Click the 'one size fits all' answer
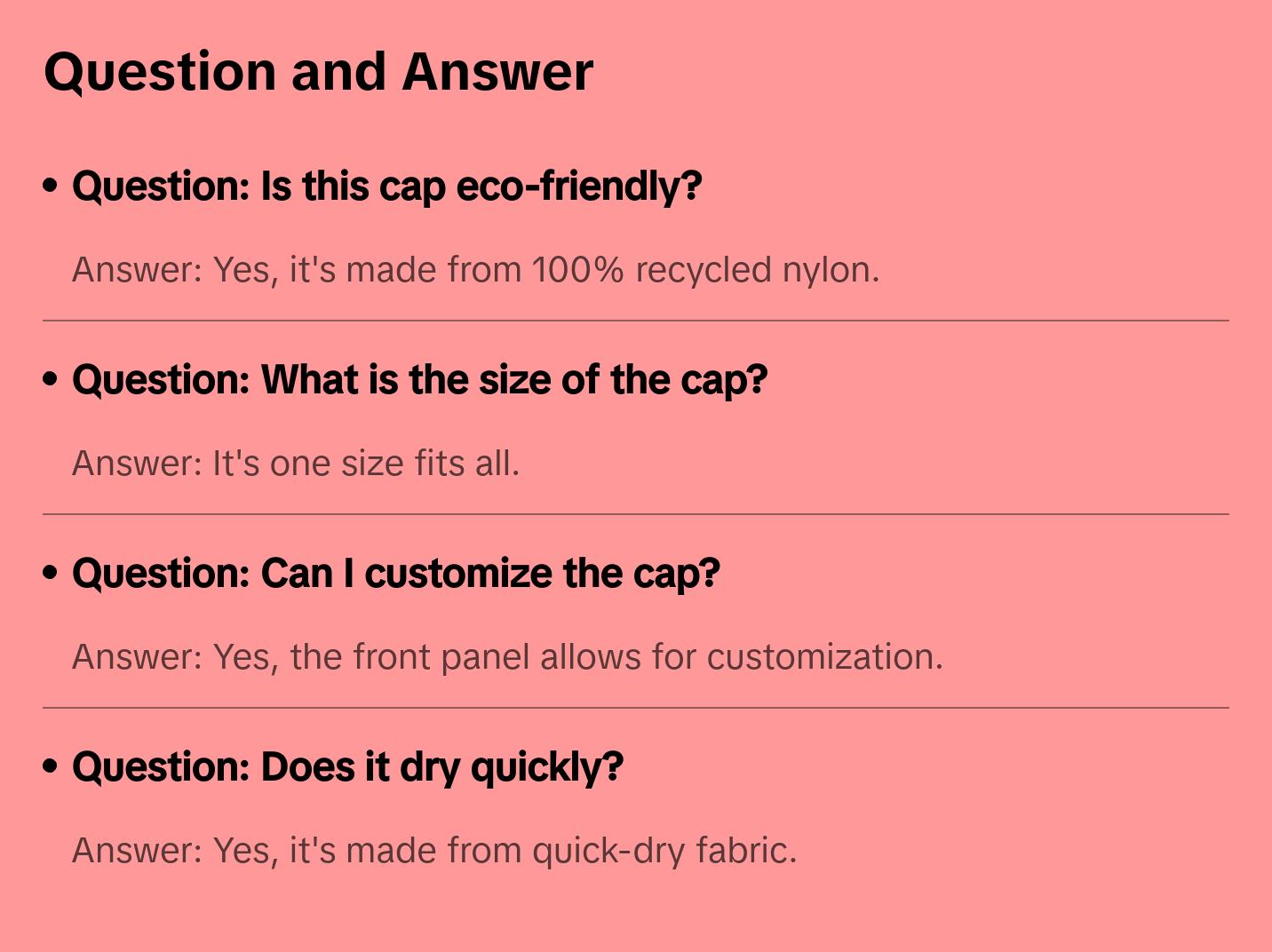The image size is (1272, 952). point(296,464)
